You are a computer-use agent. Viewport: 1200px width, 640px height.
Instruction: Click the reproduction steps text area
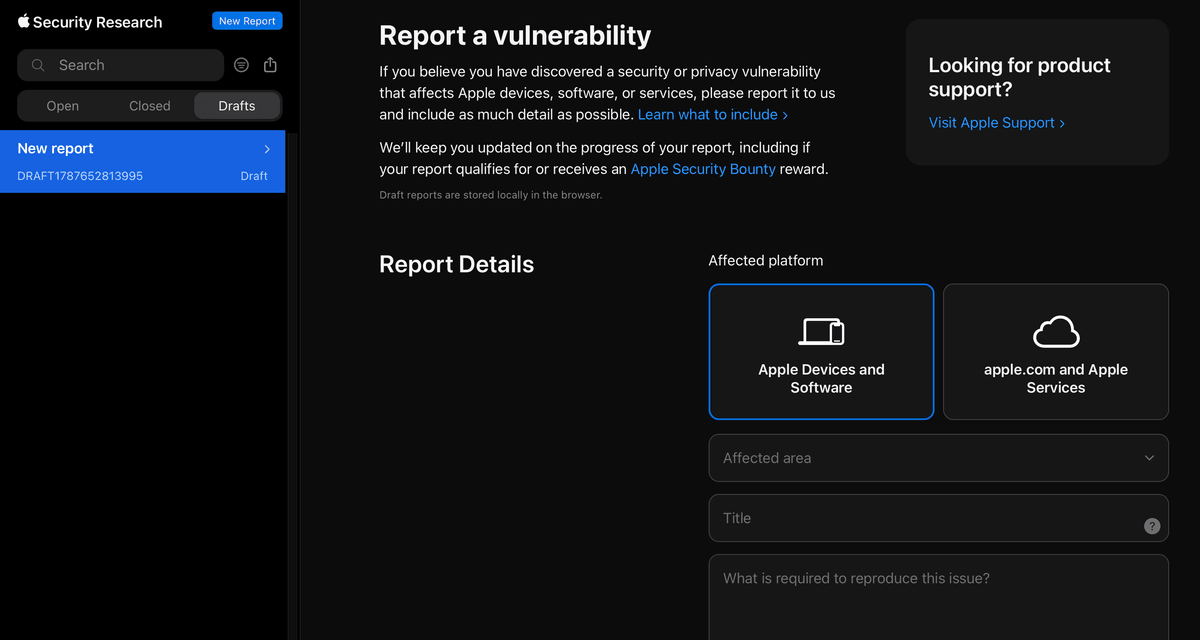(x=939, y=598)
